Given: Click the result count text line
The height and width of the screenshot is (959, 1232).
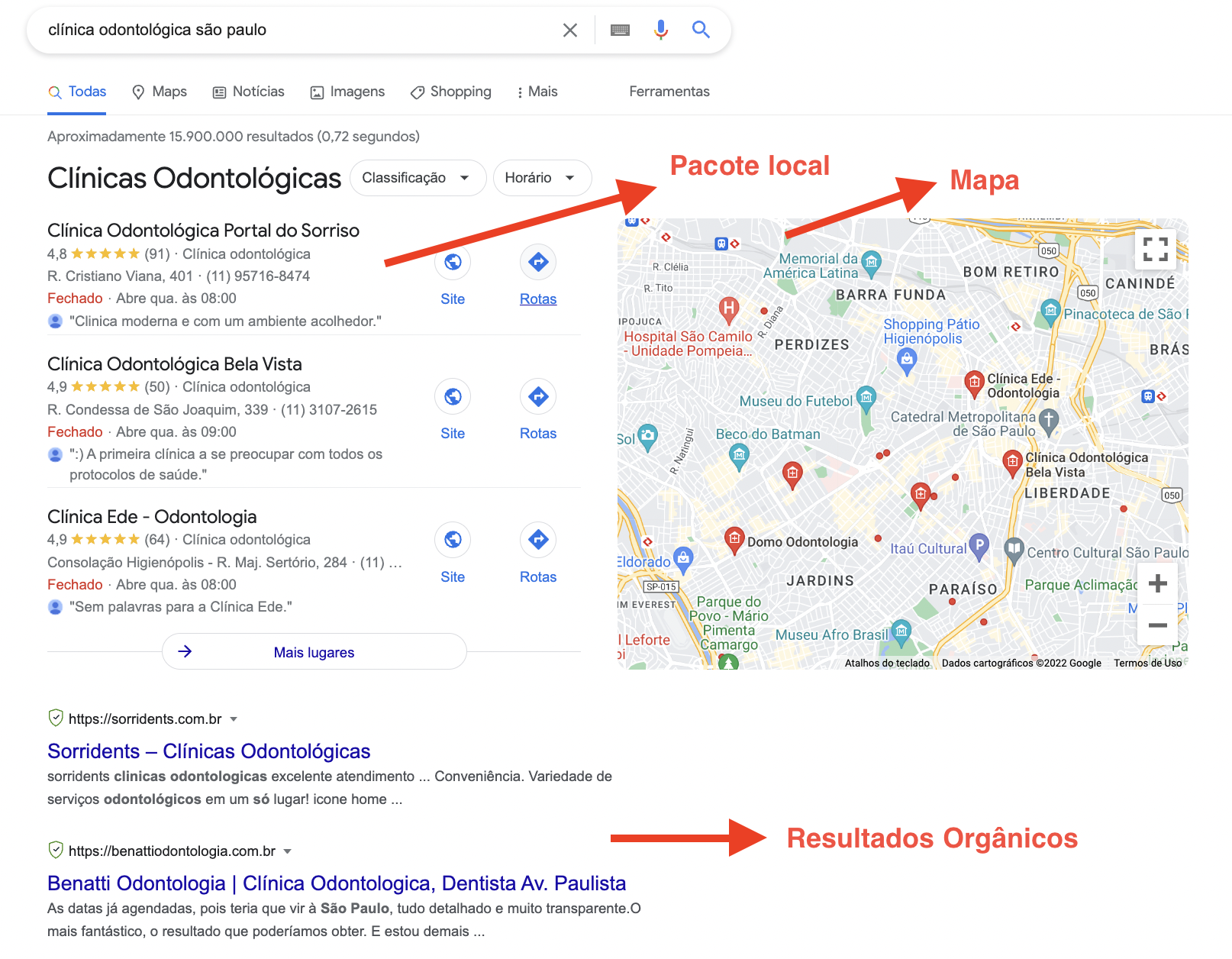Looking at the screenshot, I should [x=234, y=137].
